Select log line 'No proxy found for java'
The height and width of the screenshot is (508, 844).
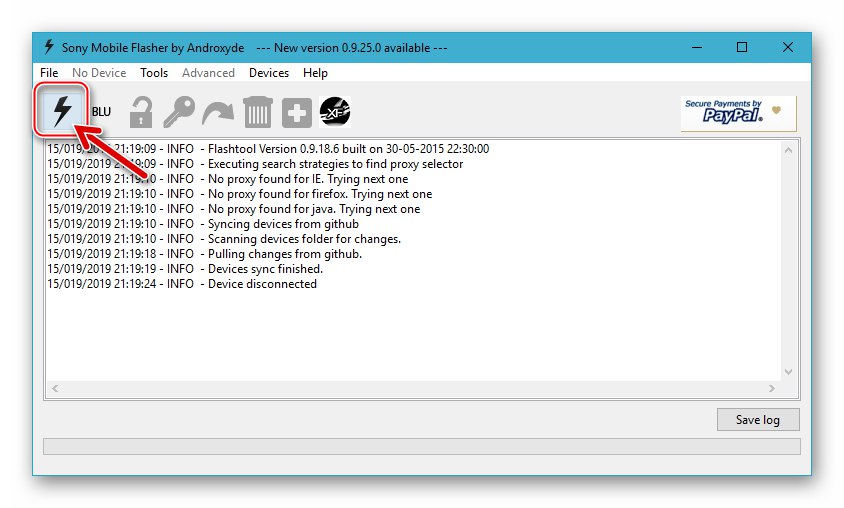[x=234, y=209]
